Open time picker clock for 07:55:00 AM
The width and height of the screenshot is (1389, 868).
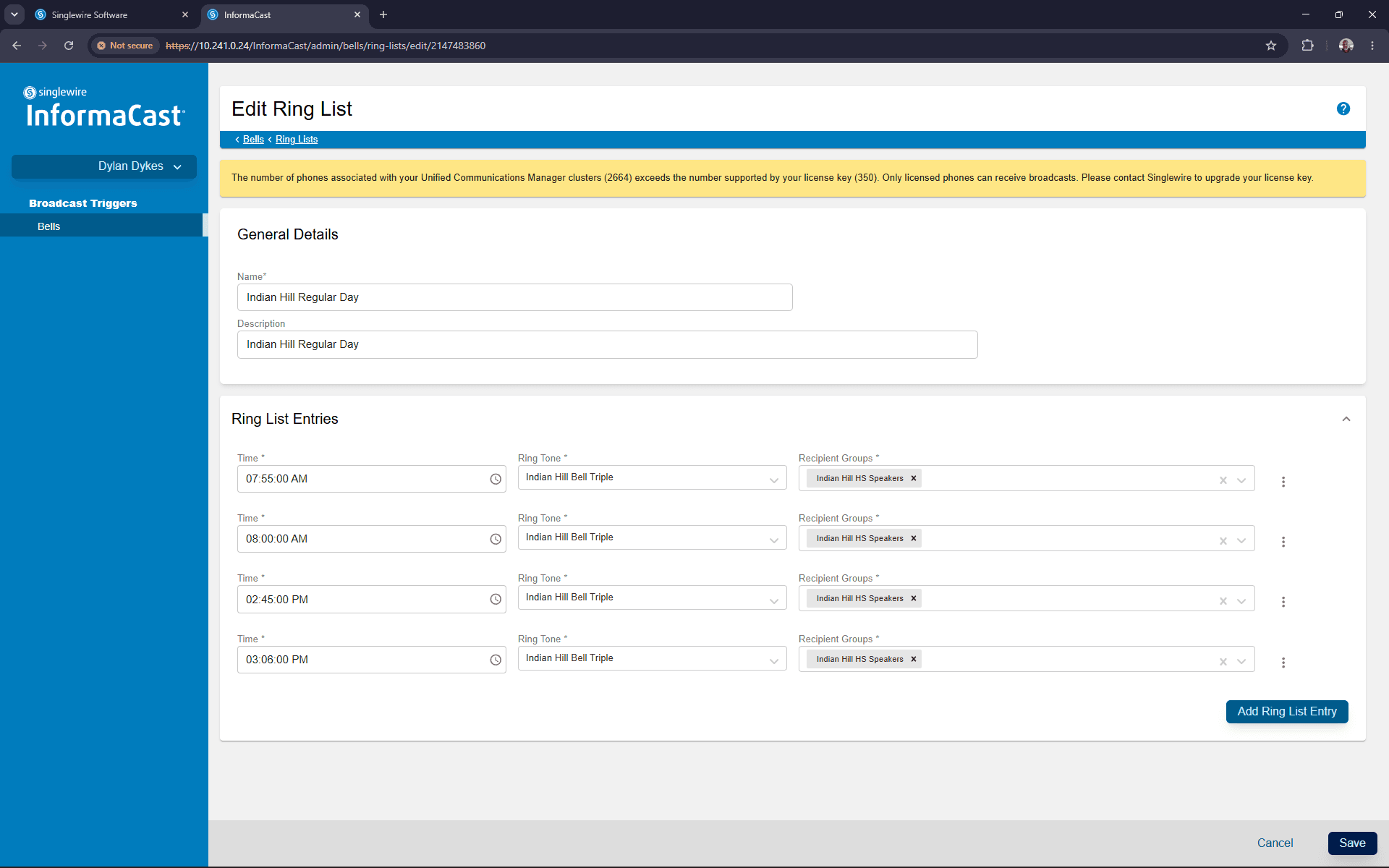(x=496, y=479)
